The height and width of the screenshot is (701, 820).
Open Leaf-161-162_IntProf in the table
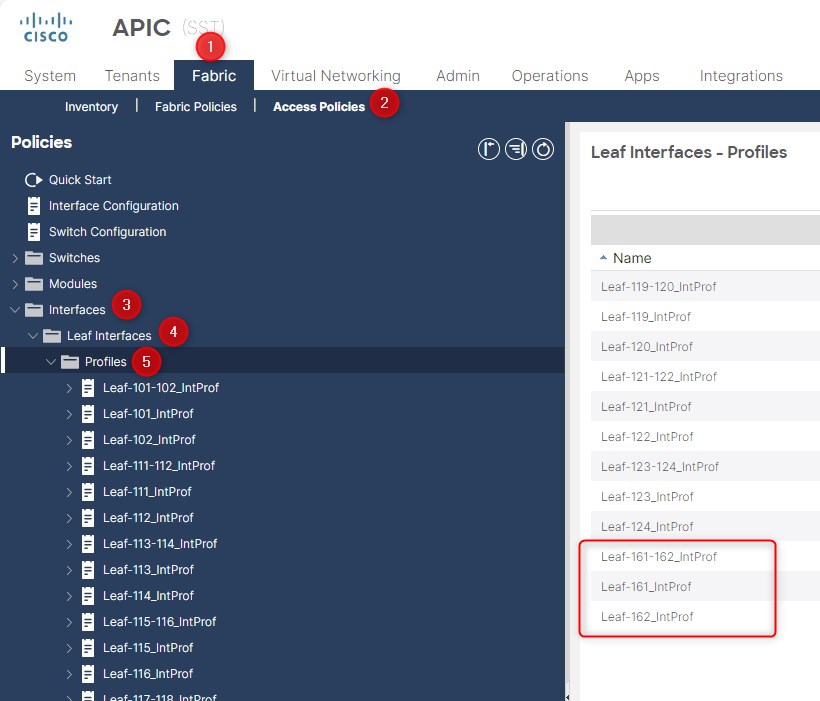(x=658, y=557)
